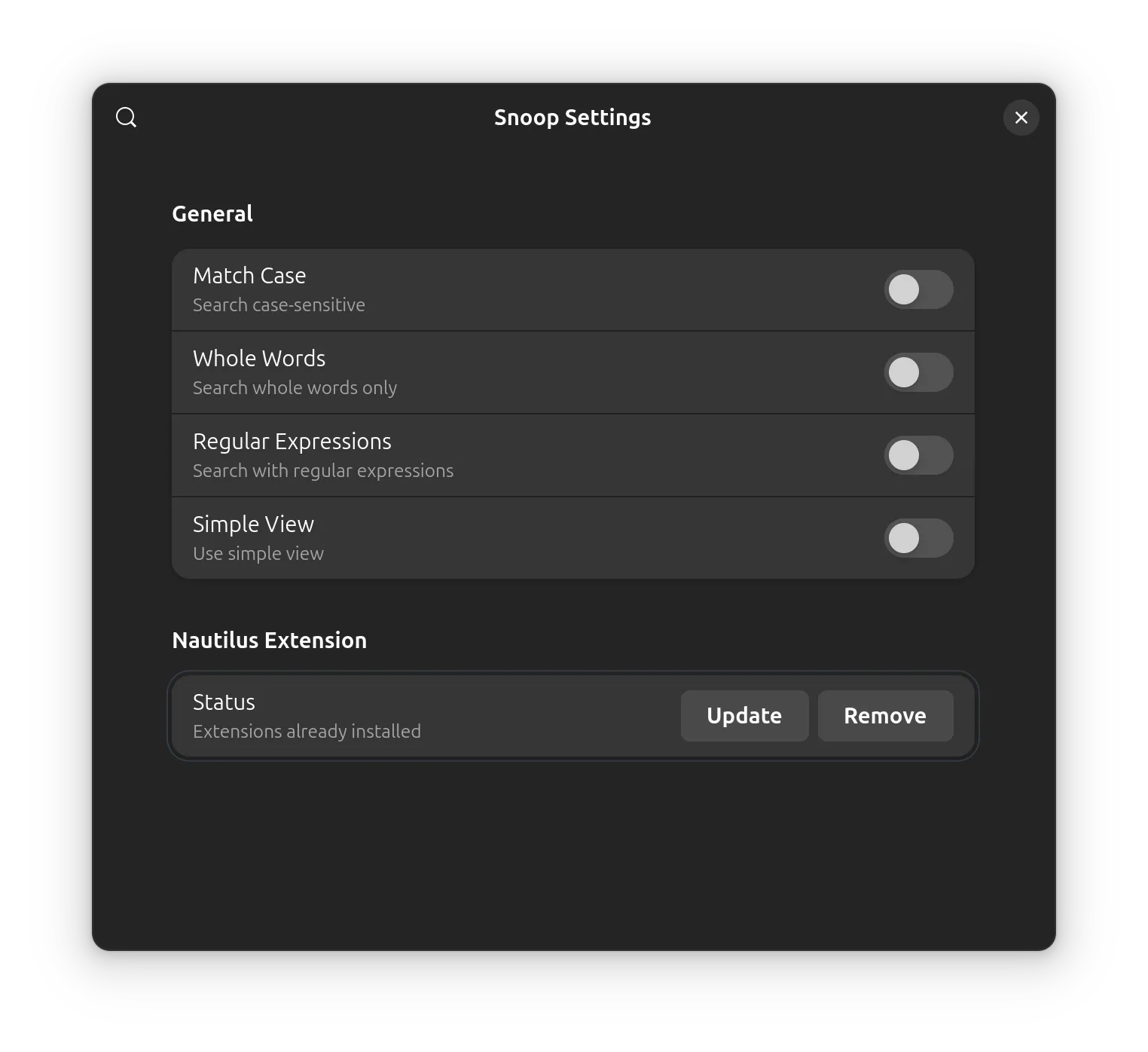Select the Whole Words label text

click(x=259, y=359)
